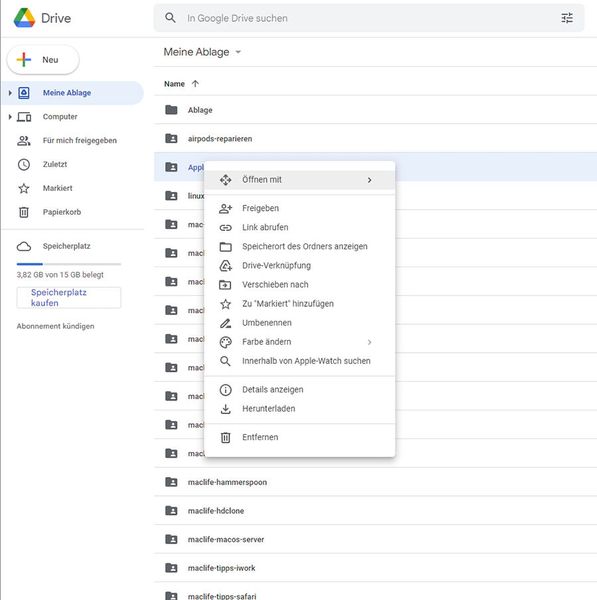Click the Freigeben add-person icon
Image resolution: width=597 pixels, height=600 pixels.
[225, 208]
